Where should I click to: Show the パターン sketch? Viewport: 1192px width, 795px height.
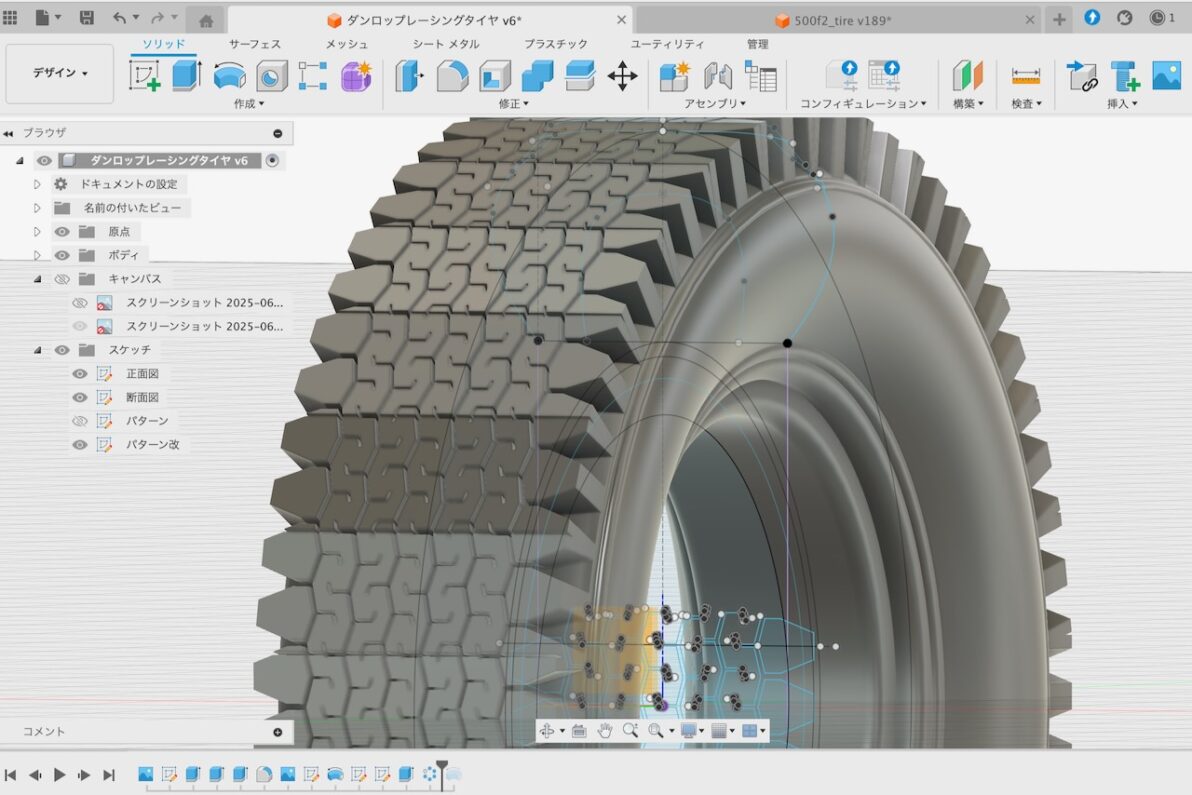(80, 421)
